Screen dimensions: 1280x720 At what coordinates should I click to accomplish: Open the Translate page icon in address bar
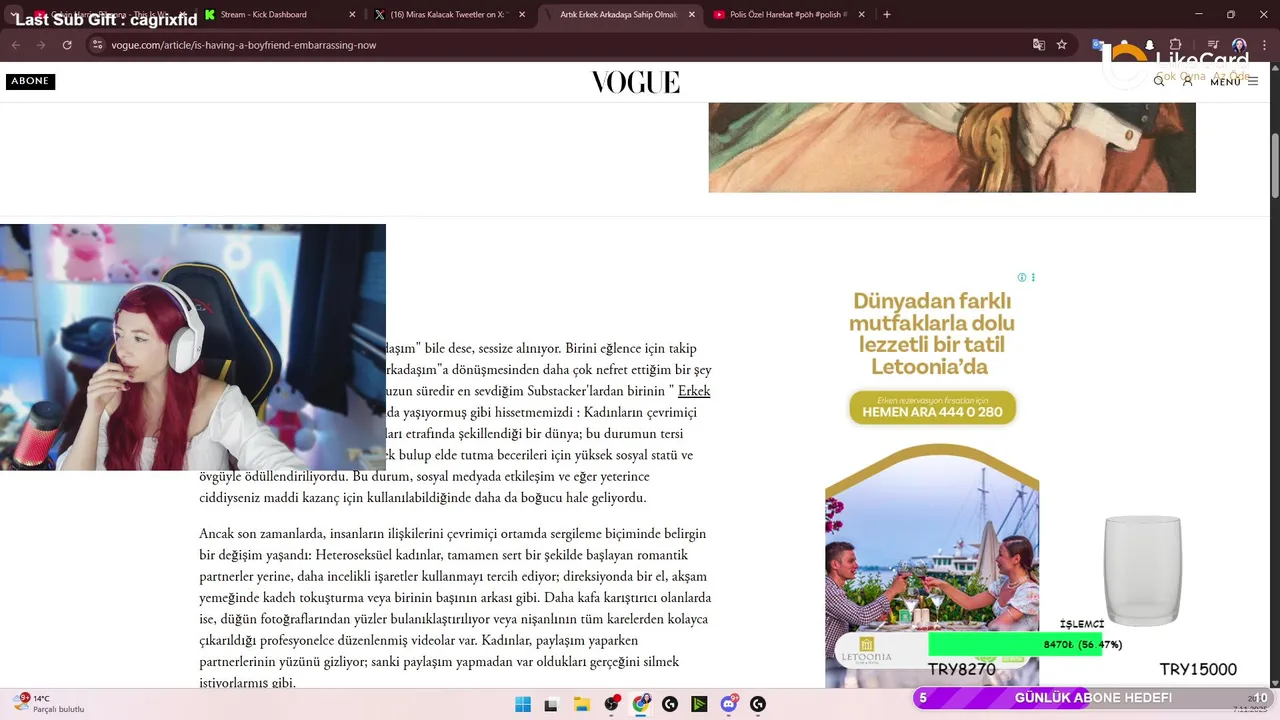1039,45
